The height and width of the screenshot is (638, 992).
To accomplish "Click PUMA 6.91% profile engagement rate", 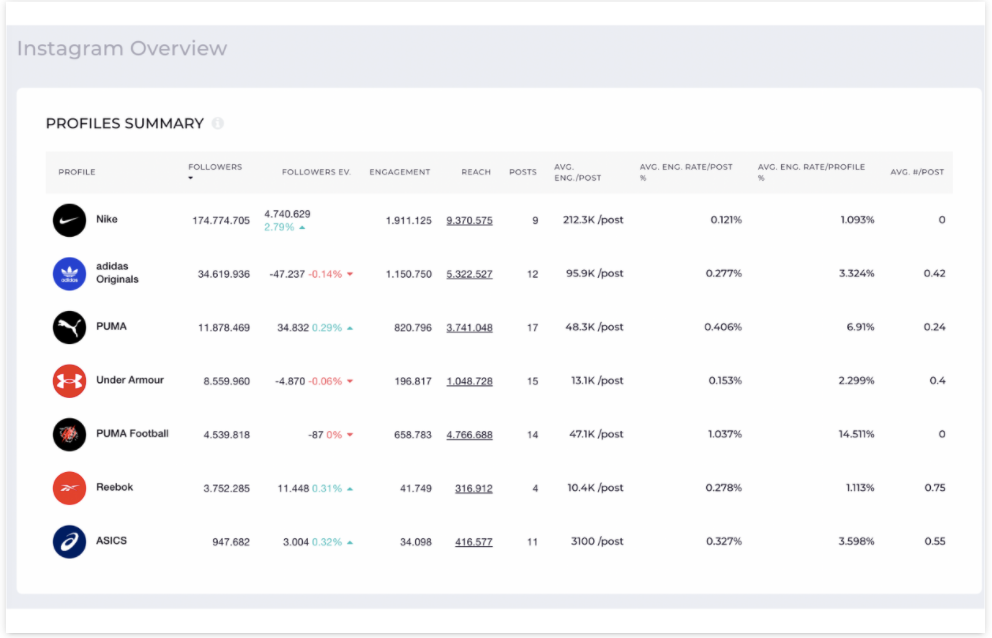I will tap(860, 327).
